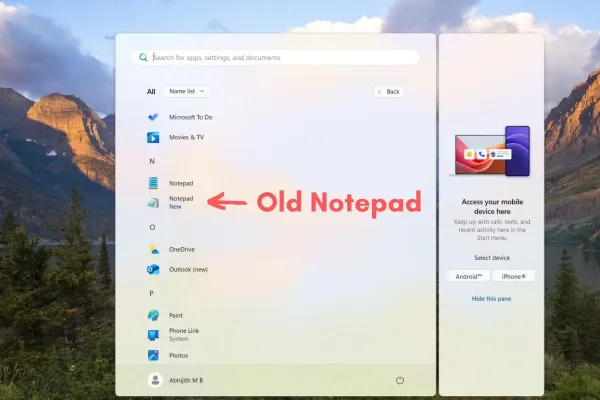Open the Notepad icon marked New

tap(153, 202)
